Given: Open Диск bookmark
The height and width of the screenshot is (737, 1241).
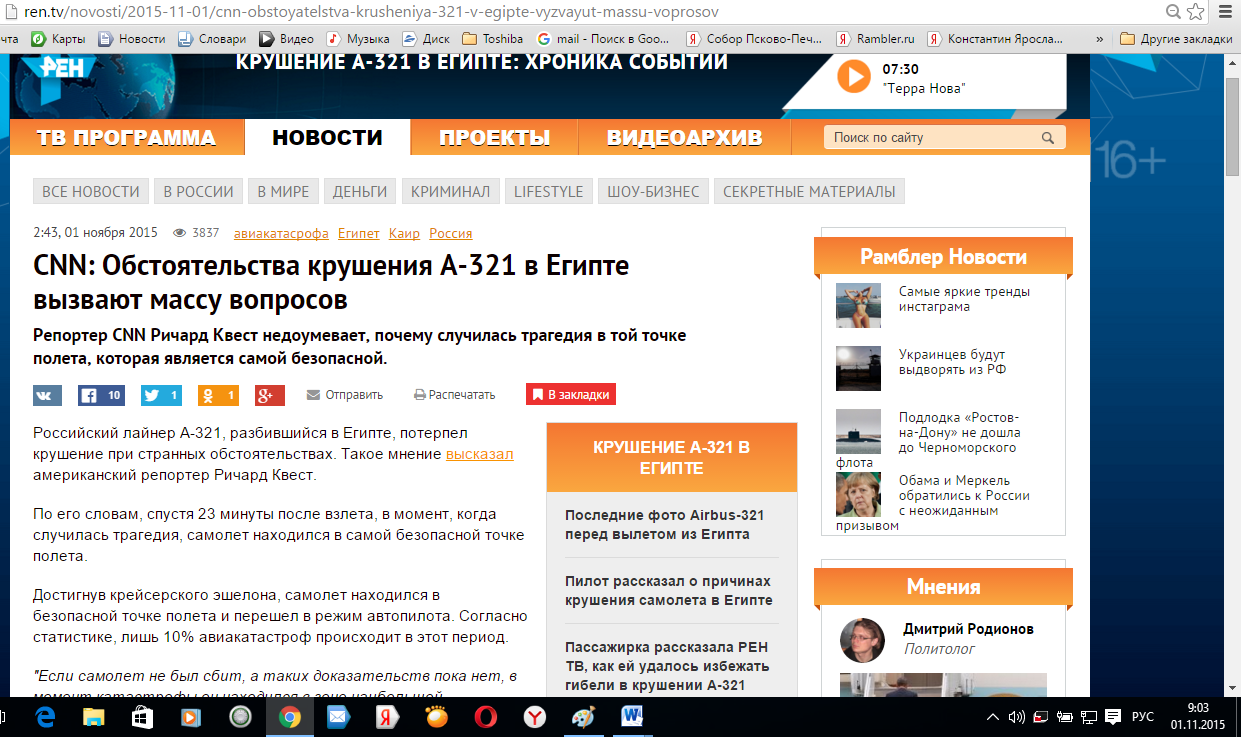Looking at the screenshot, I should point(426,39).
